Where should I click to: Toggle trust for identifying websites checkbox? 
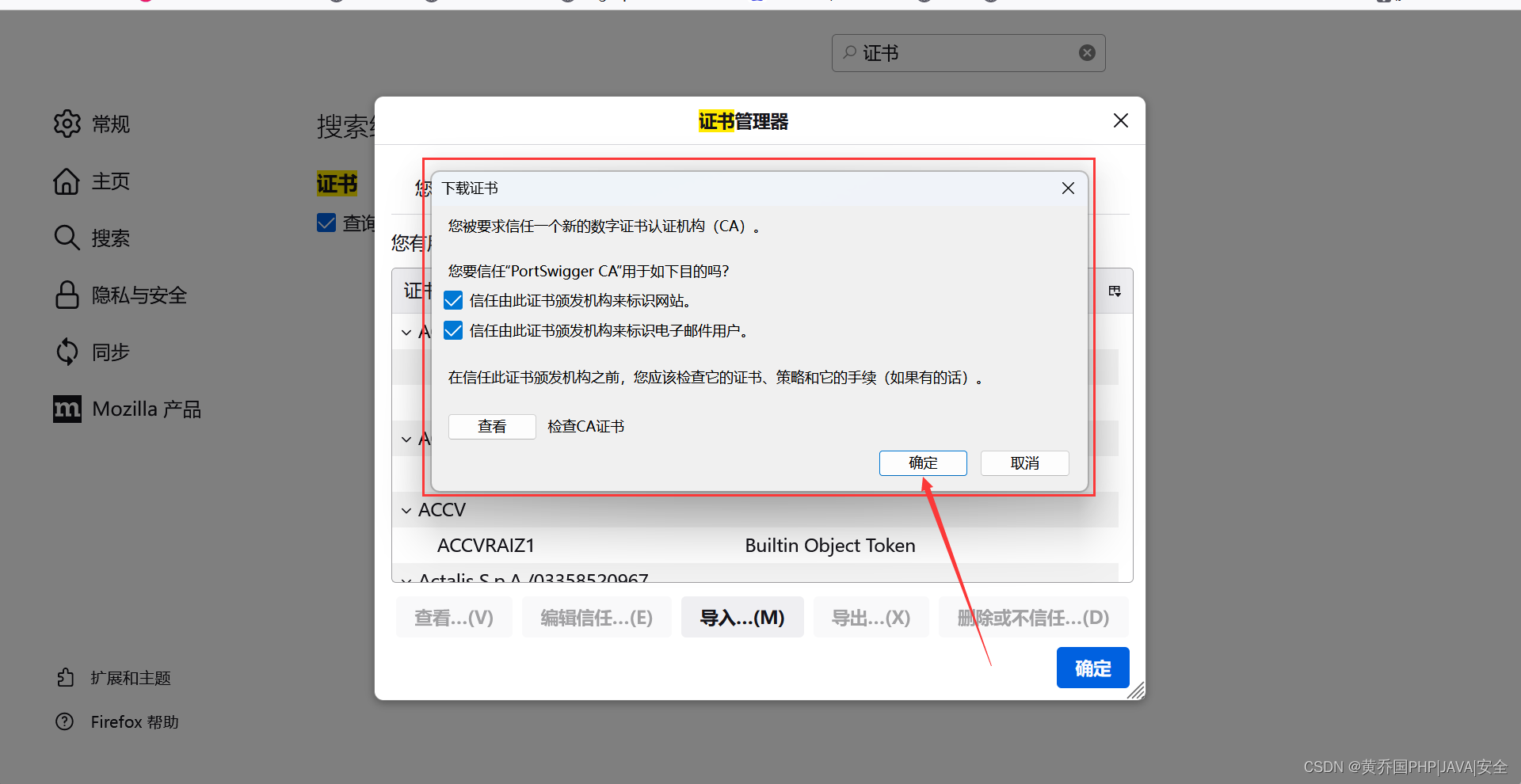[x=453, y=301]
